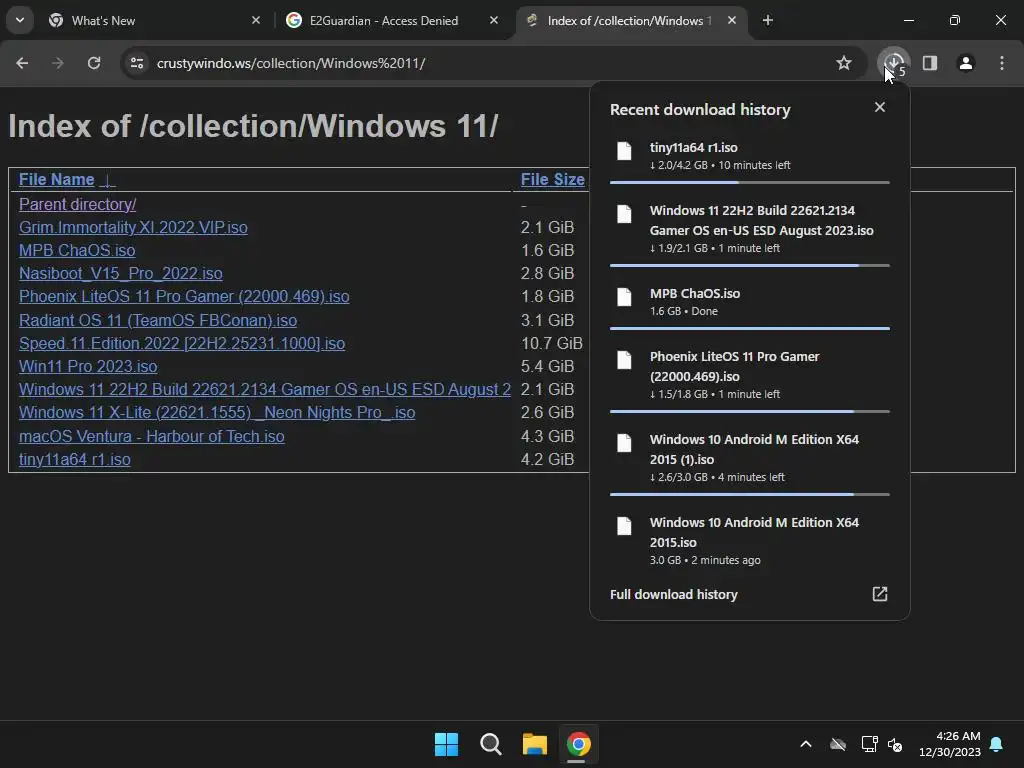Screen dimensions: 1024x768
Task: Click the Full download history external-link icon
Action: click(x=880, y=594)
